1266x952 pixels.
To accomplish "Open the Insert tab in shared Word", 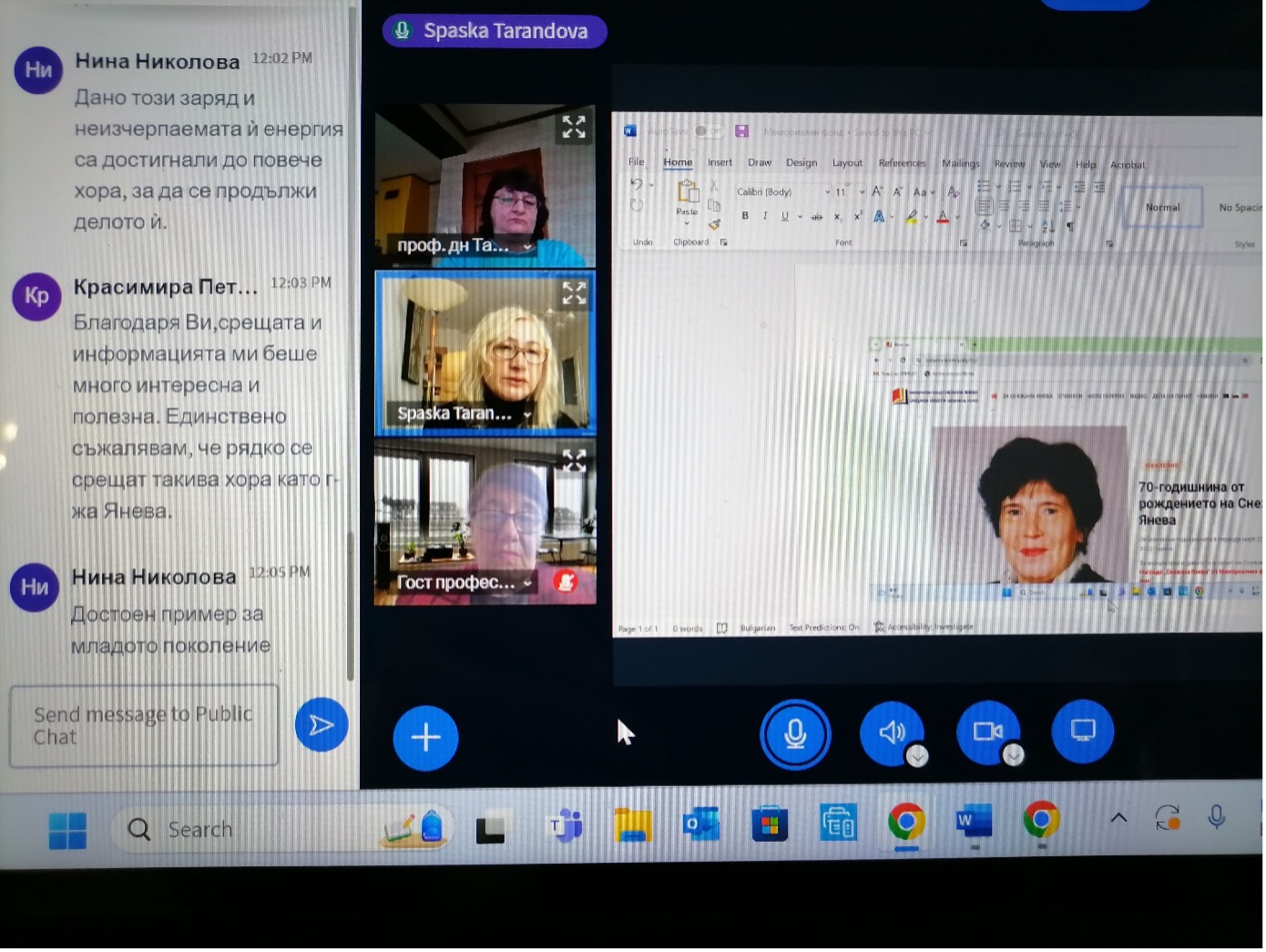I will click(x=720, y=162).
